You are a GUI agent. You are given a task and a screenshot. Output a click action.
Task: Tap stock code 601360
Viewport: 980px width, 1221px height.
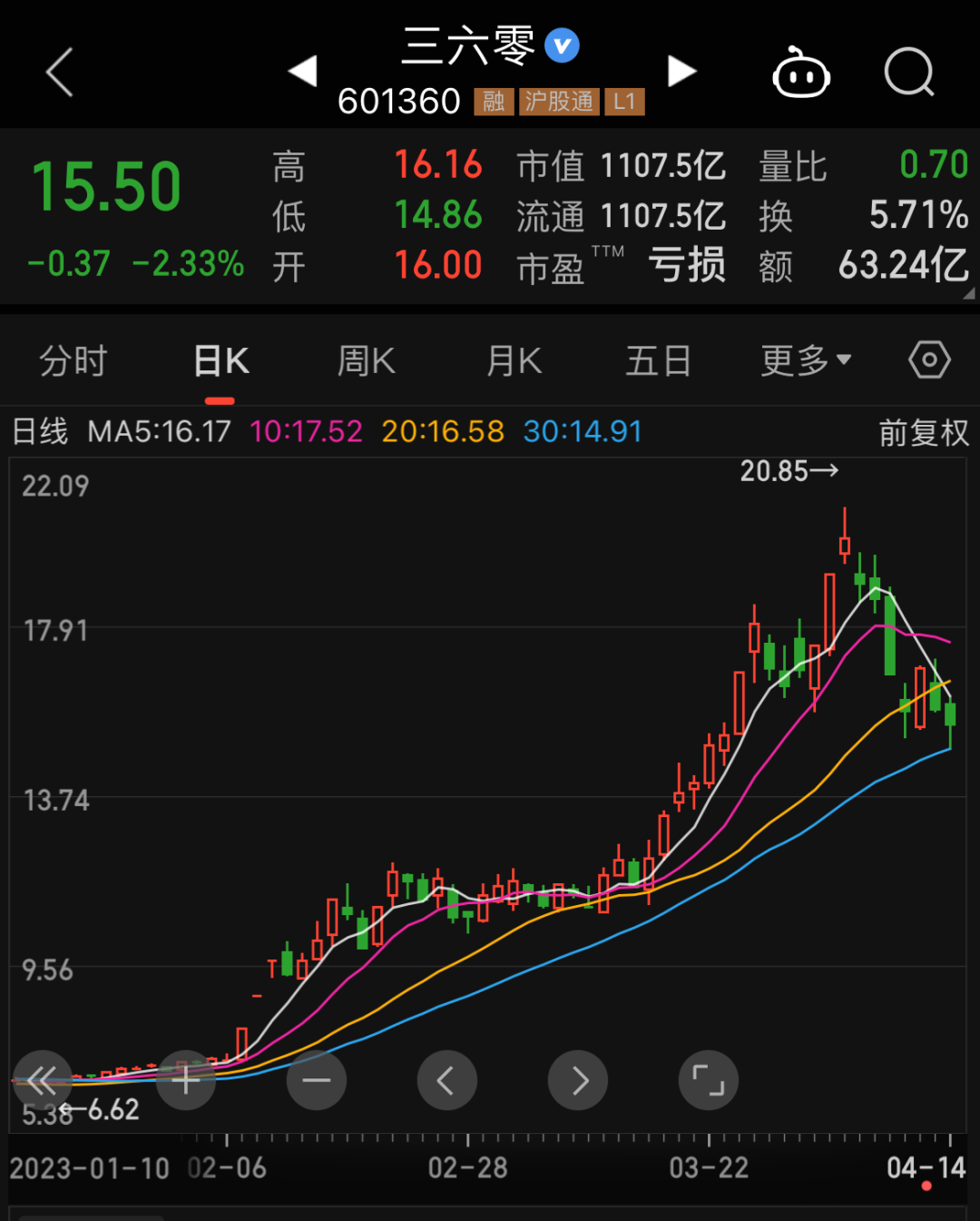399,102
